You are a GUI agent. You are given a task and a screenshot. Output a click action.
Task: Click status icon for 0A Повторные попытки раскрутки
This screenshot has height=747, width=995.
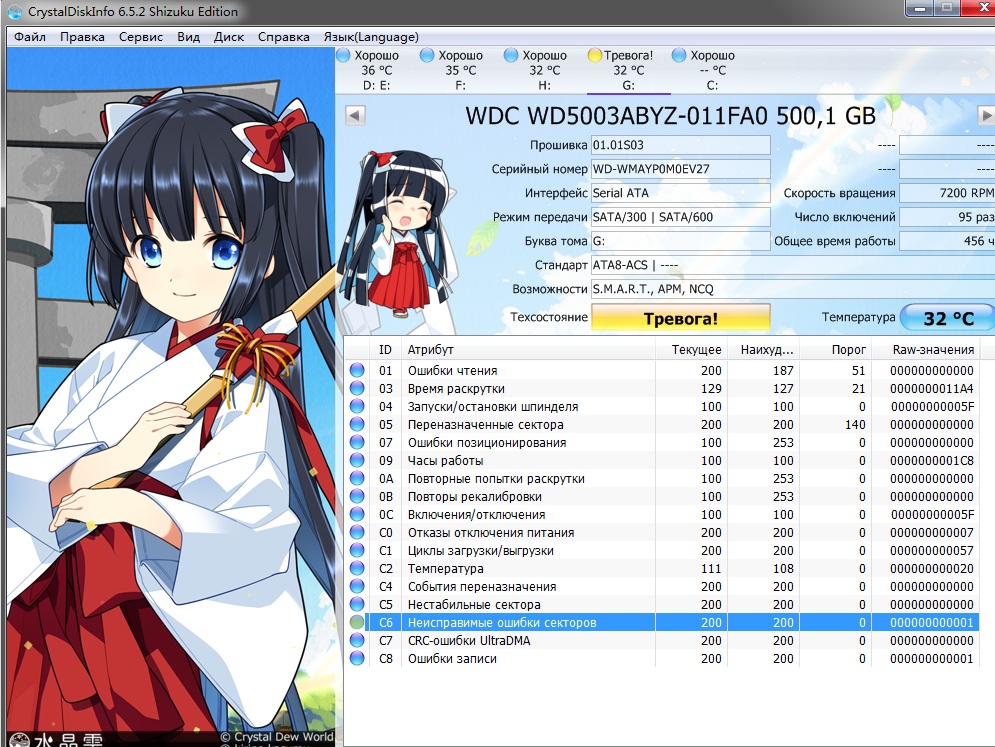pyautogui.click(x=357, y=478)
